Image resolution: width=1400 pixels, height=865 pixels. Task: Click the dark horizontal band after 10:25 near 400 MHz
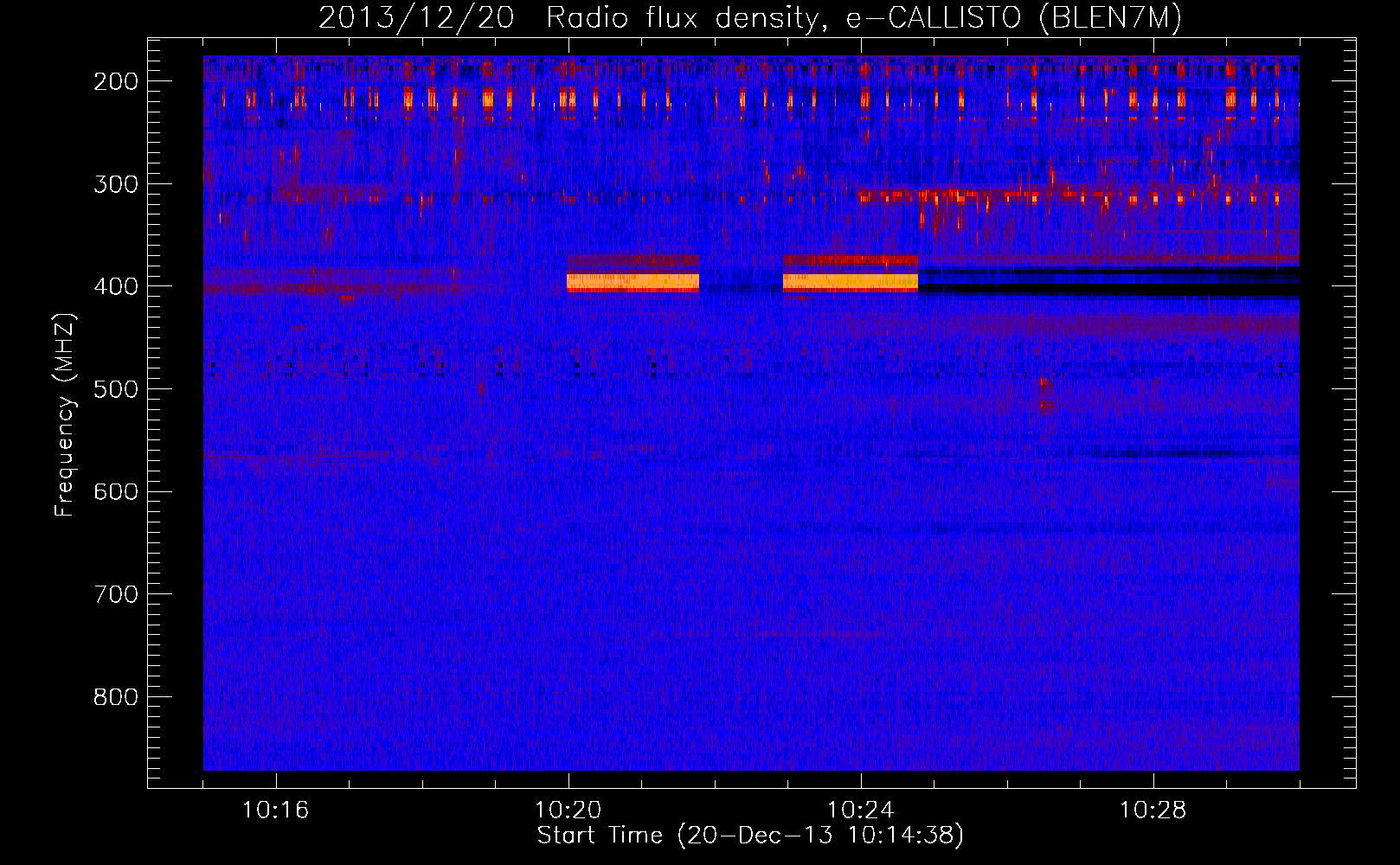(1108, 283)
